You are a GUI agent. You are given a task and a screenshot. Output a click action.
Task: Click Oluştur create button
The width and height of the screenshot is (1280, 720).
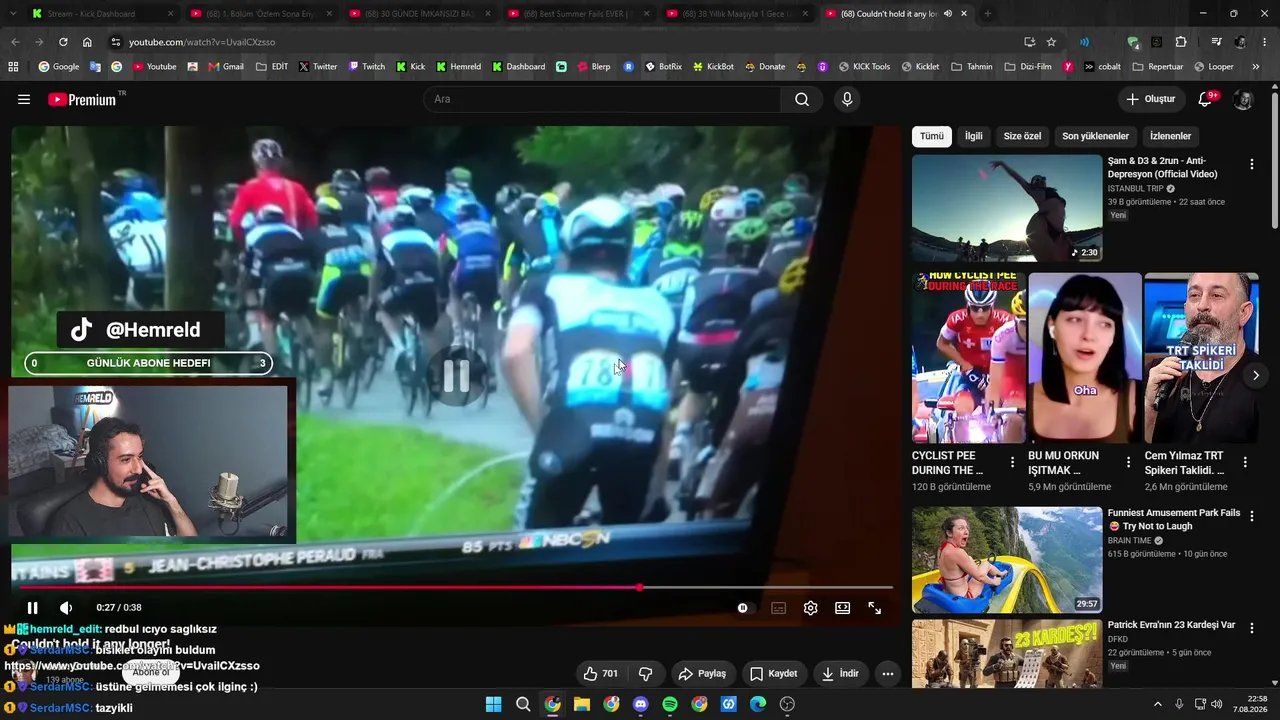coord(1150,99)
